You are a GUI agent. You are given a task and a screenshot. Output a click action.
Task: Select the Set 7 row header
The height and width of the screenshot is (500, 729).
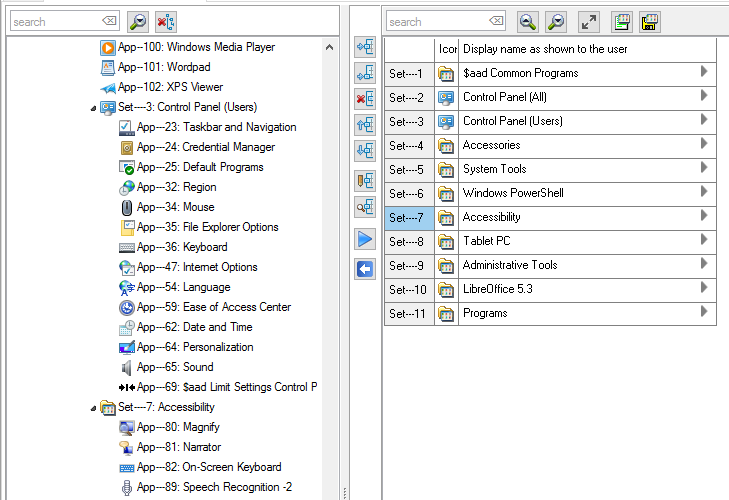point(408,217)
